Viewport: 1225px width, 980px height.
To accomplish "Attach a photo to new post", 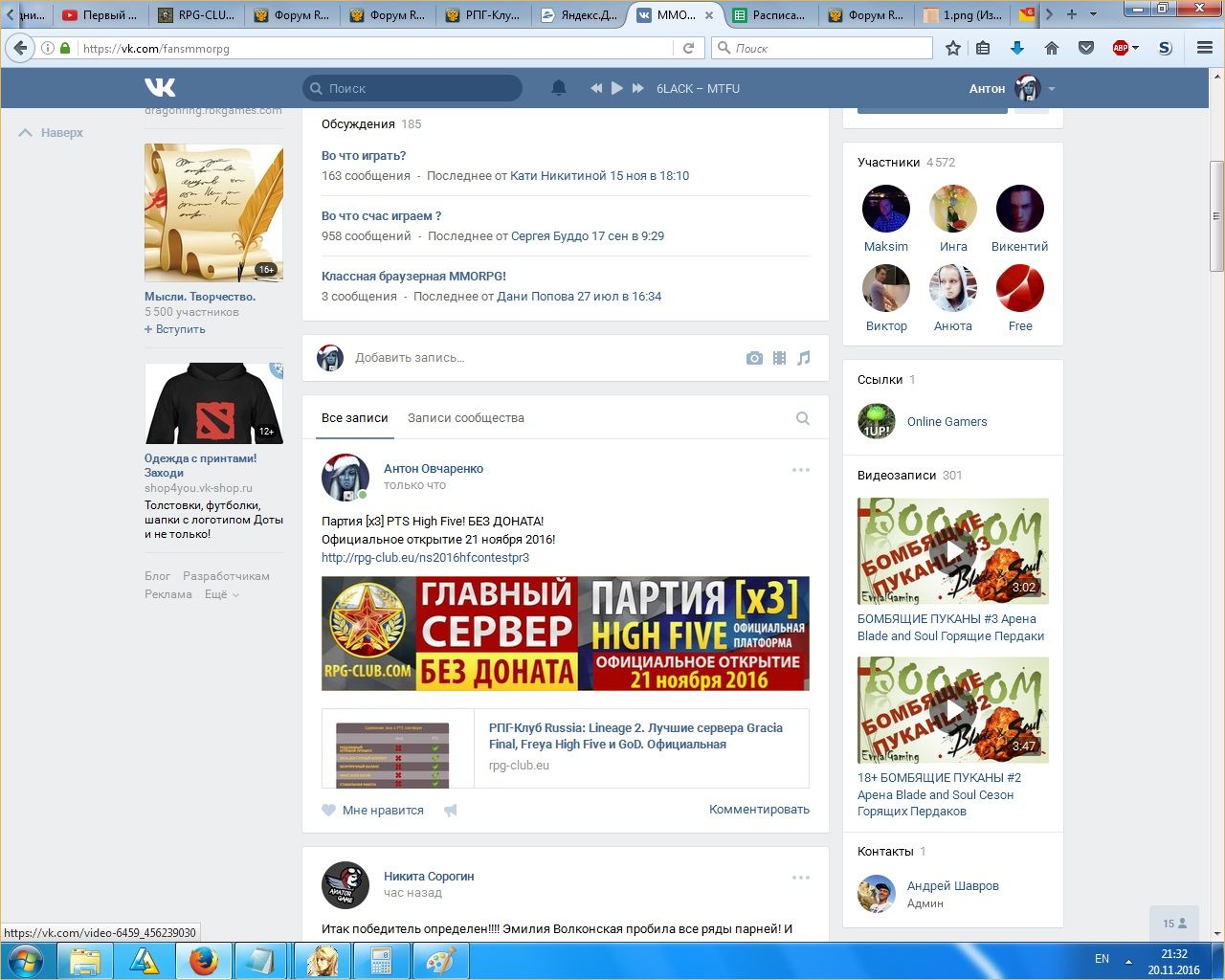I will point(754,358).
